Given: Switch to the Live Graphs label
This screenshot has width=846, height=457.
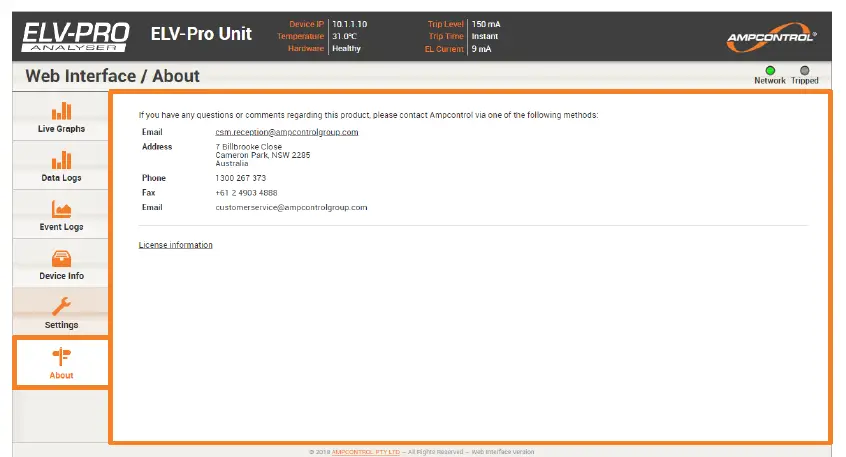Looking at the screenshot, I should [62, 129].
